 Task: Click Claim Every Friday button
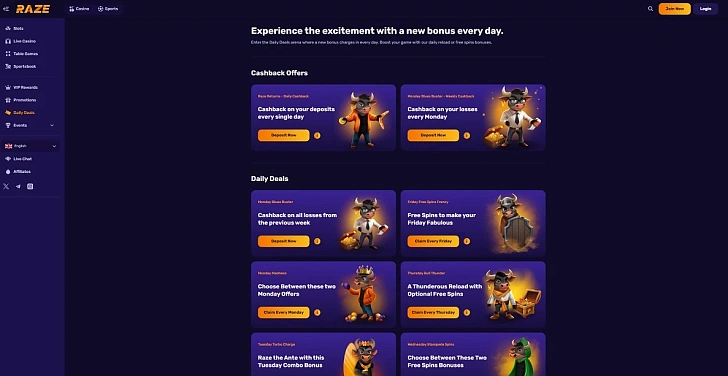click(x=433, y=241)
